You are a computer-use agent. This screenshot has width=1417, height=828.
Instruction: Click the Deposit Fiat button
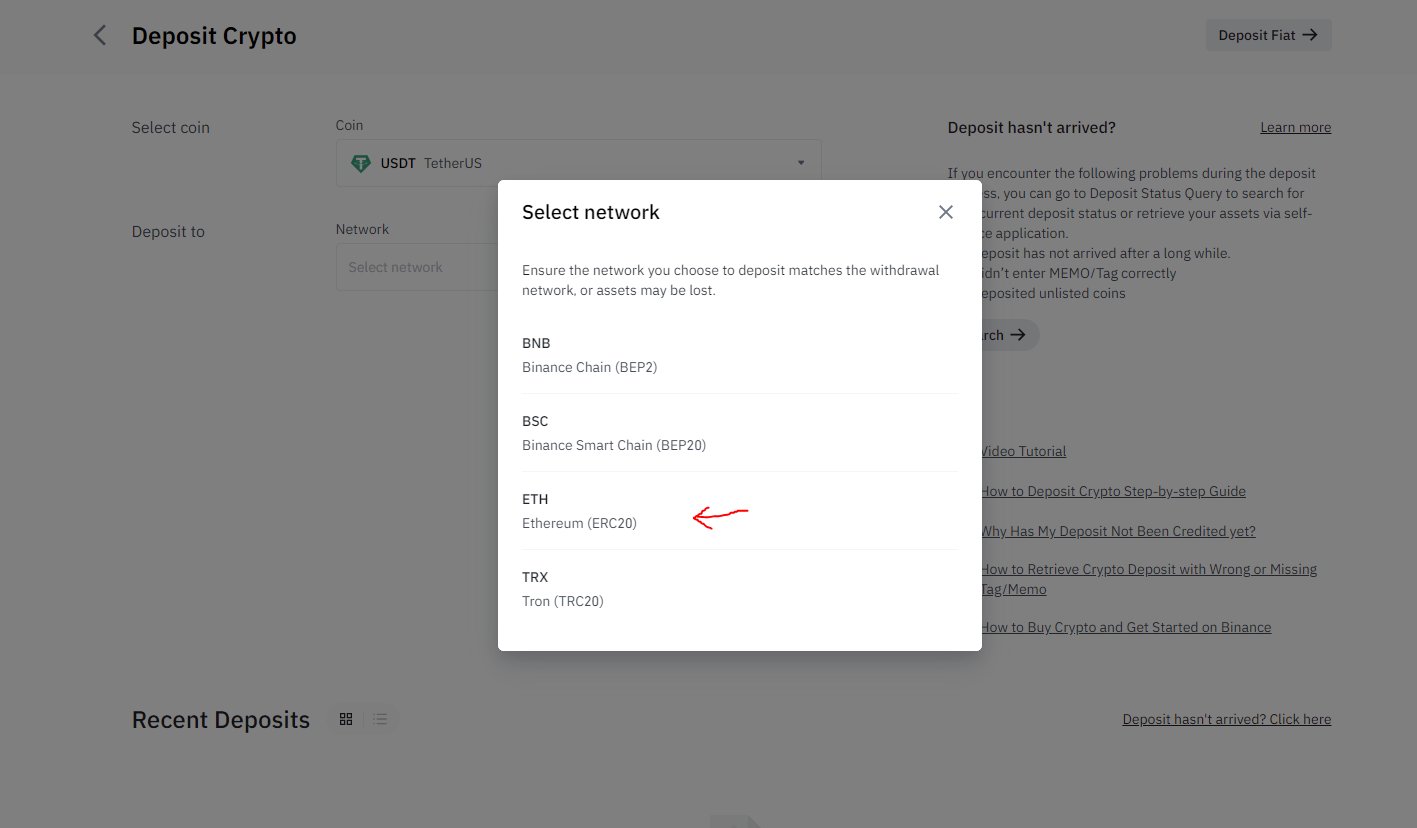[1268, 35]
